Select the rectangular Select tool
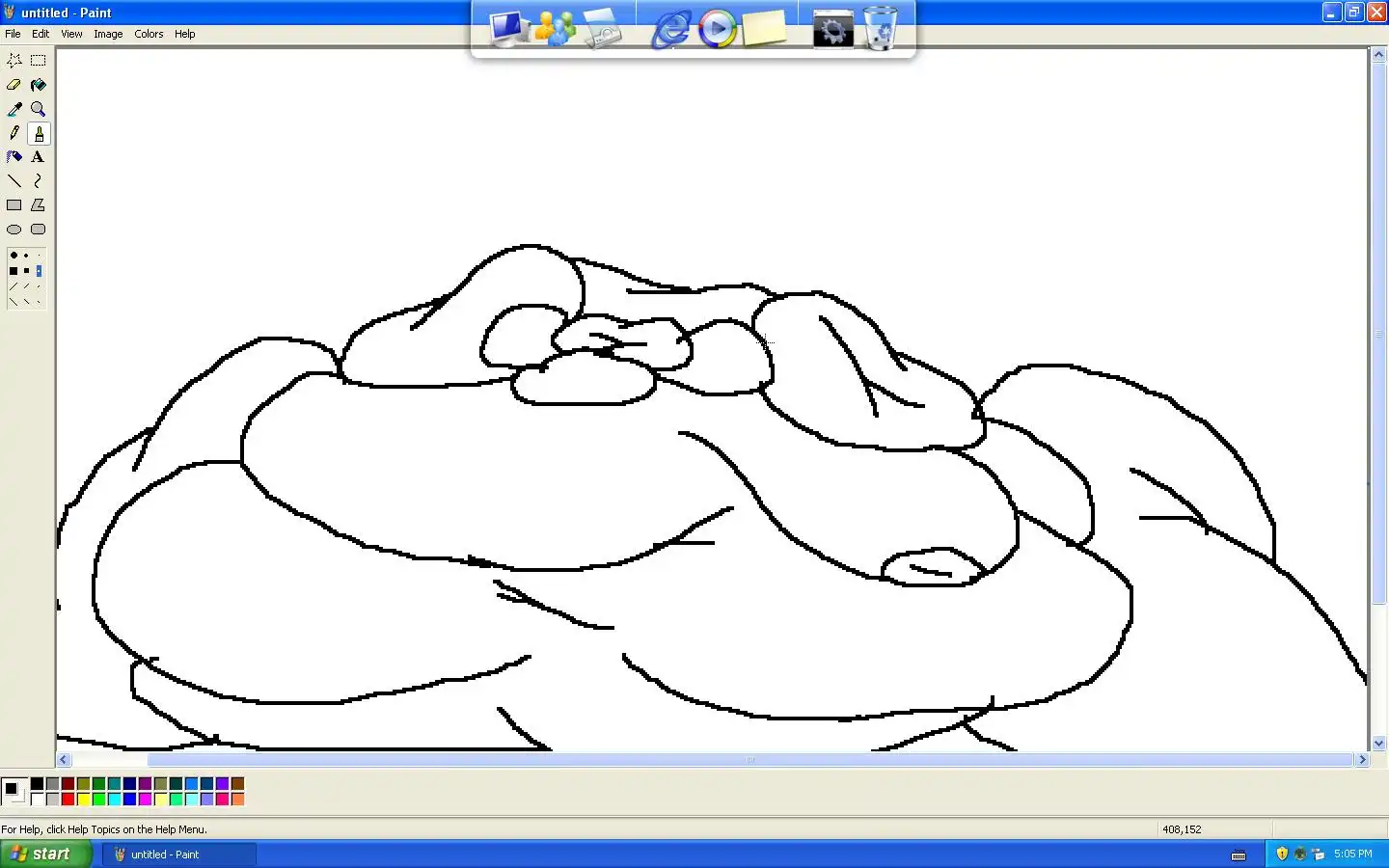Image resolution: width=1389 pixels, height=868 pixels. [x=39, y=60]
